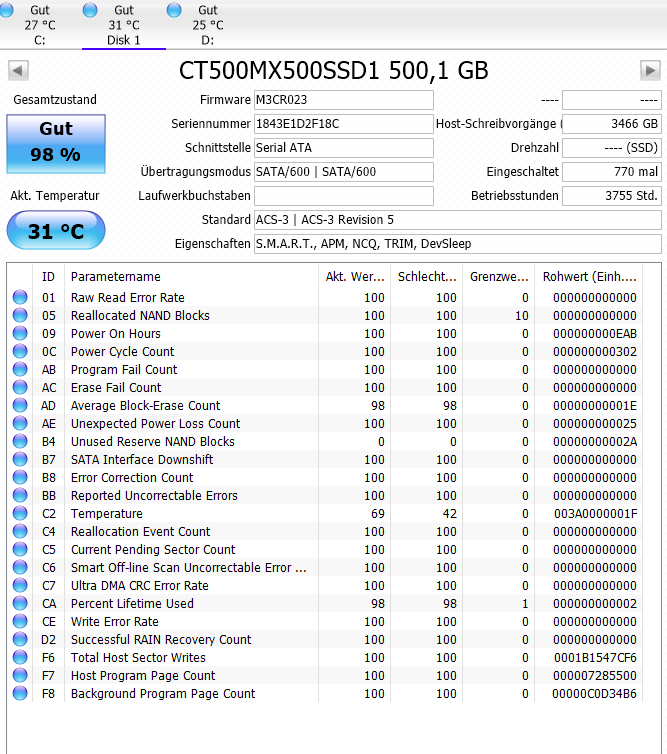Viewport: 667px width, 754px height.
Task: Click raw value 00000C0D34B6
Action: click(x=594, y=693)
